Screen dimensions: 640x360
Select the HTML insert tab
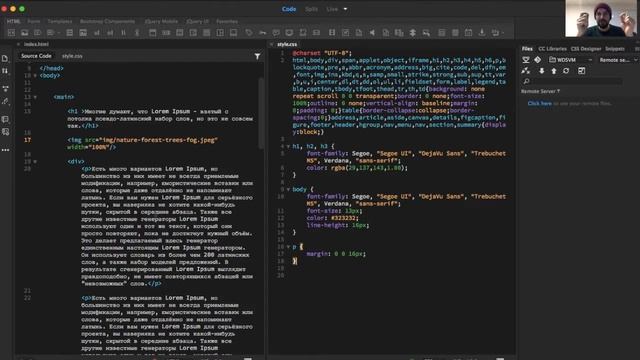[13, 21]
